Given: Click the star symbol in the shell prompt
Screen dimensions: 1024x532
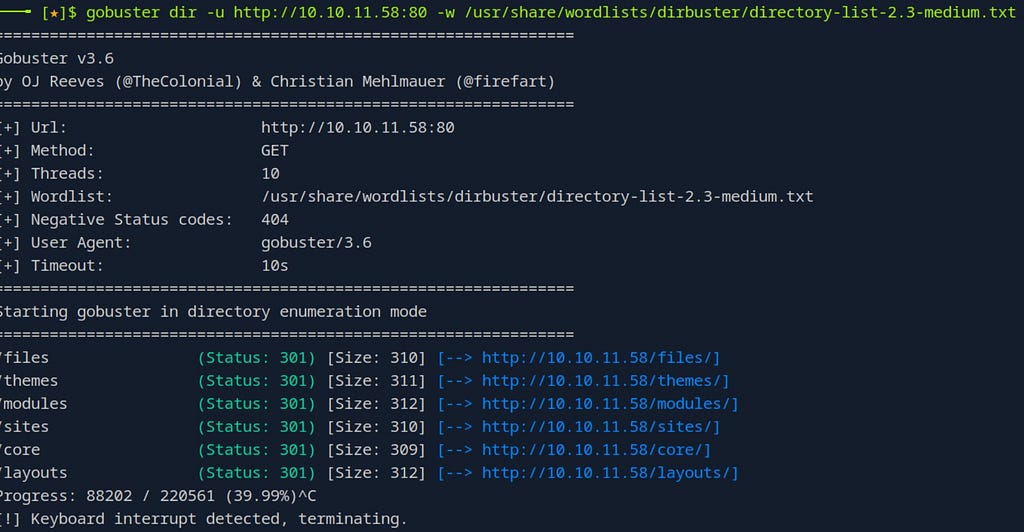Looking at the screenshot, I should [x=54, y=12].
